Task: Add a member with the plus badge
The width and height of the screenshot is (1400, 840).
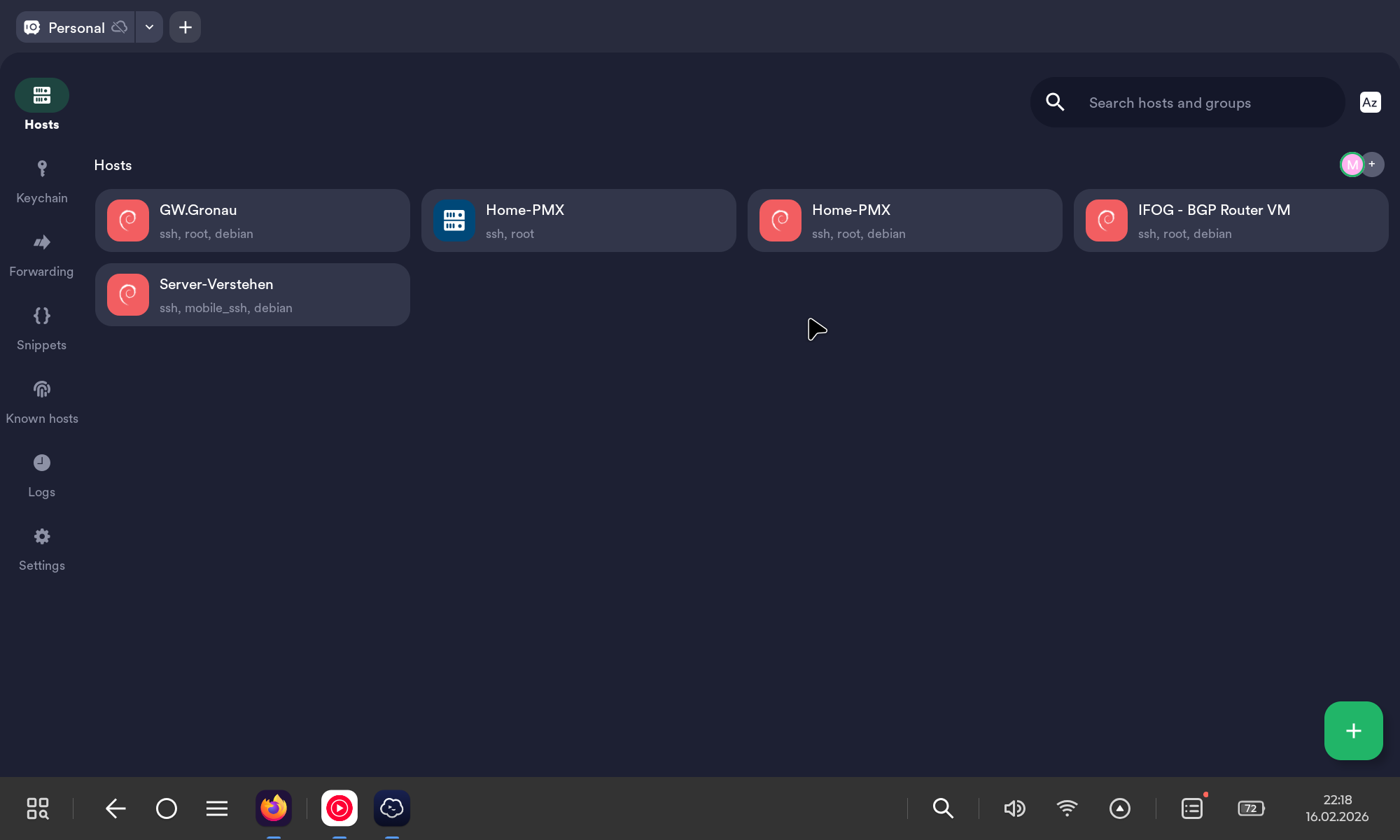Action: (1373, 164)
